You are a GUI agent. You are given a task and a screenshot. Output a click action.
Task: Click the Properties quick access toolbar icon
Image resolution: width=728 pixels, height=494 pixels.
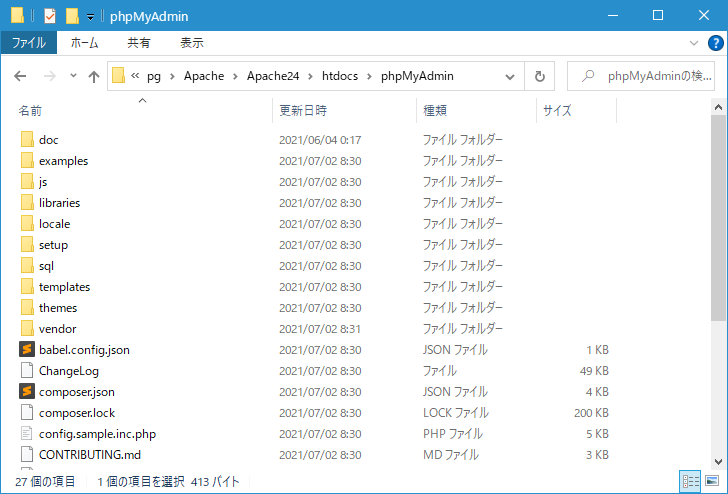50,16
